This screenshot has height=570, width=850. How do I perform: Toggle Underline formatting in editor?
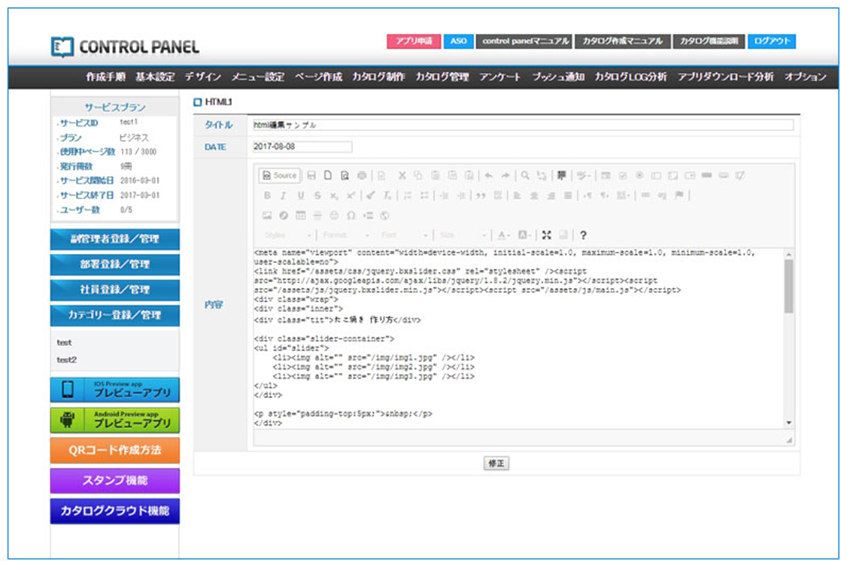point(300,195)
